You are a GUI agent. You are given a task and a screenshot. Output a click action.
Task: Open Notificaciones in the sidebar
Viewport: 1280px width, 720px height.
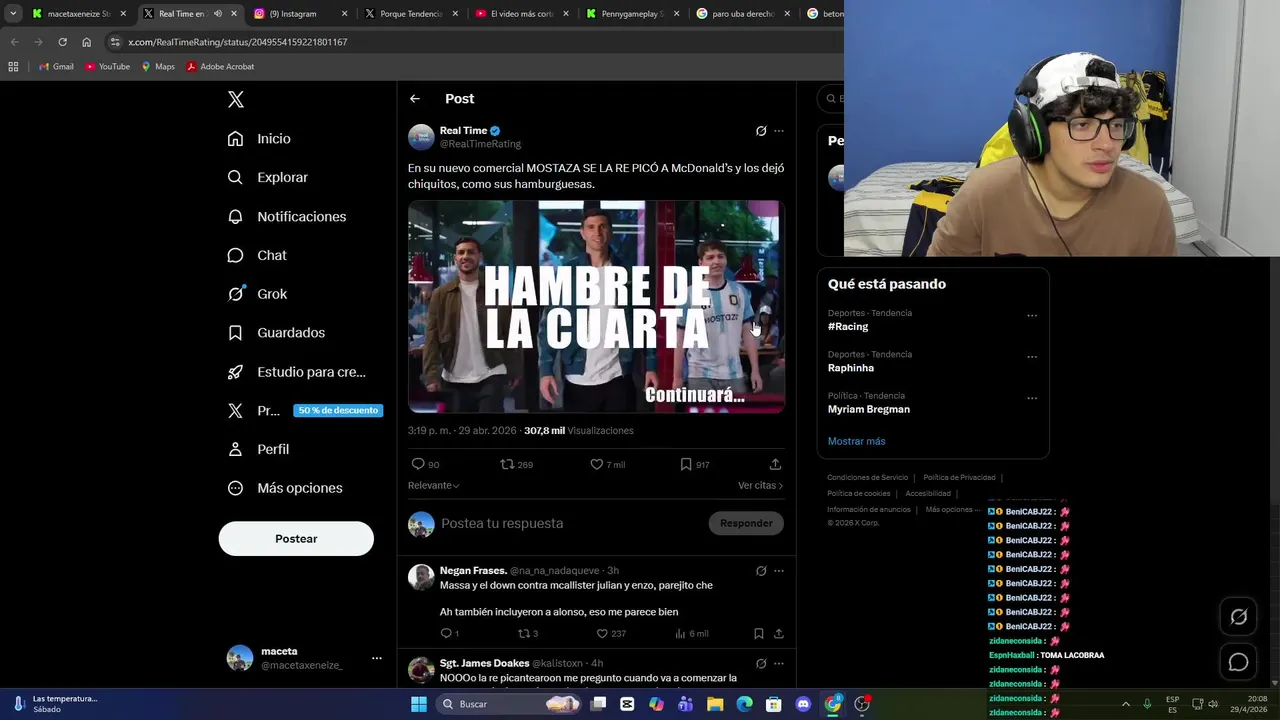(287, 216)
